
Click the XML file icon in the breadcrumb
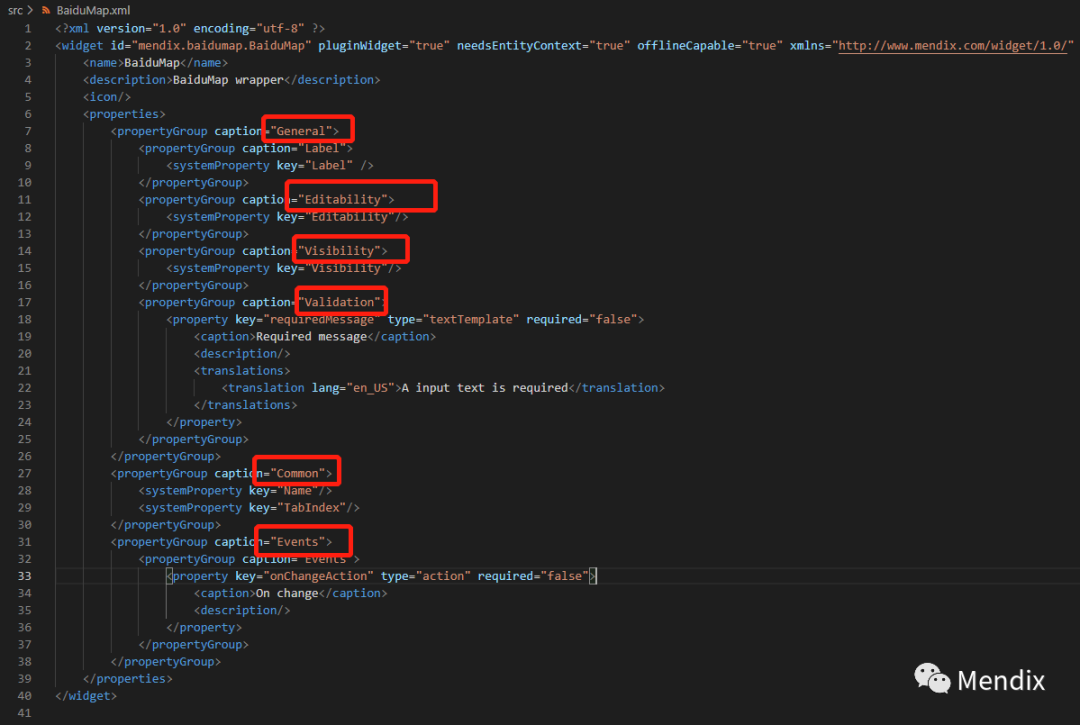click(45, 10)
